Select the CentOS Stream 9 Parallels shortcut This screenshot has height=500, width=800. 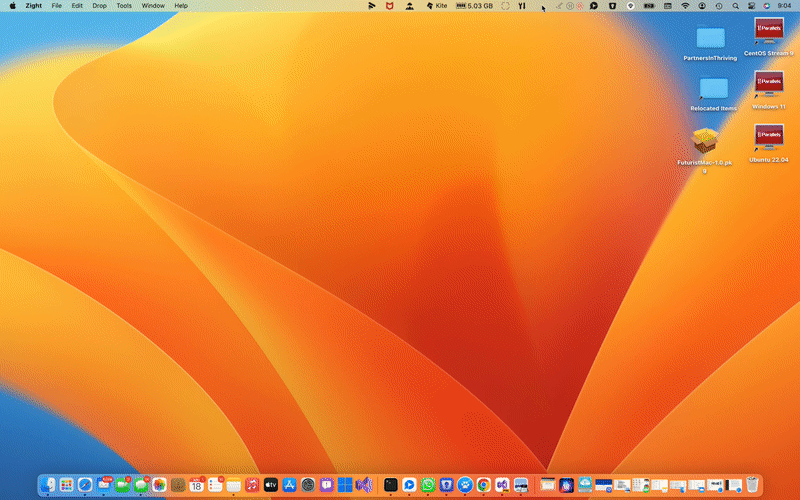point(768,32)
